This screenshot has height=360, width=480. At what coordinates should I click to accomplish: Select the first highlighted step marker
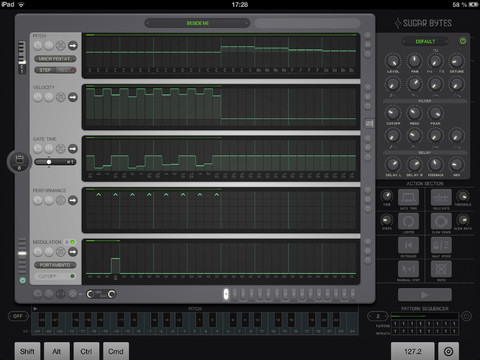coord(226,294)
